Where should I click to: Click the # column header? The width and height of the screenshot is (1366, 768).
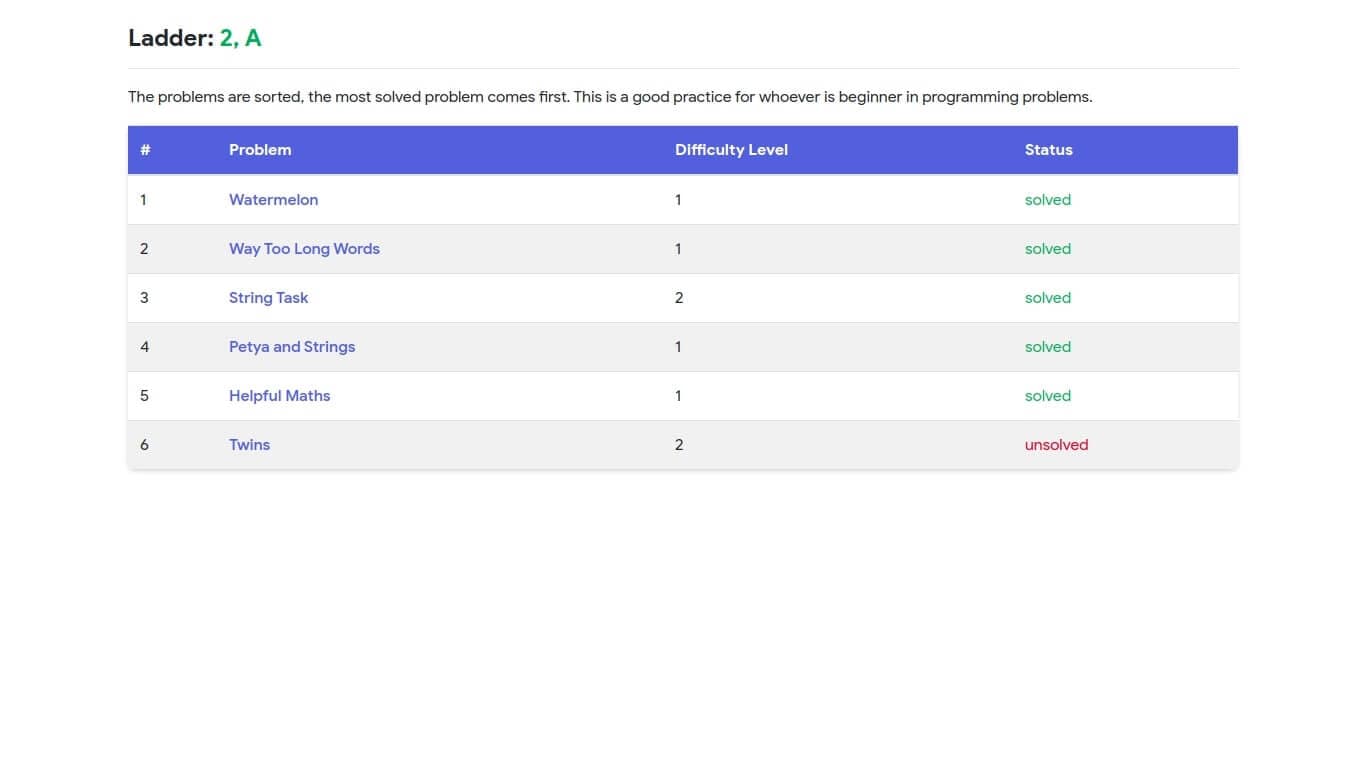[x=145, y=150]
